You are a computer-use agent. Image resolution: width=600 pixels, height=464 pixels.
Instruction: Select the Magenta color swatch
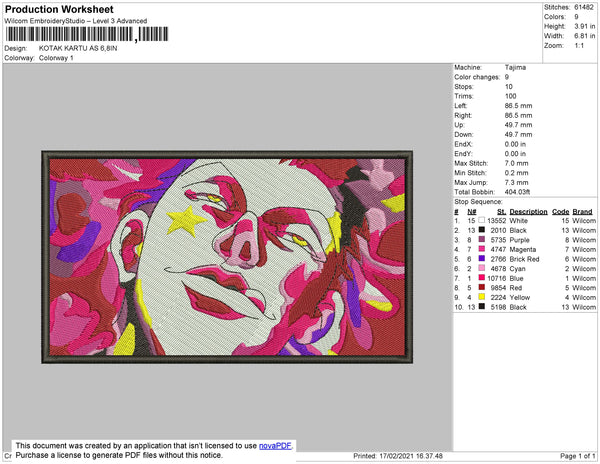point(482,249)
